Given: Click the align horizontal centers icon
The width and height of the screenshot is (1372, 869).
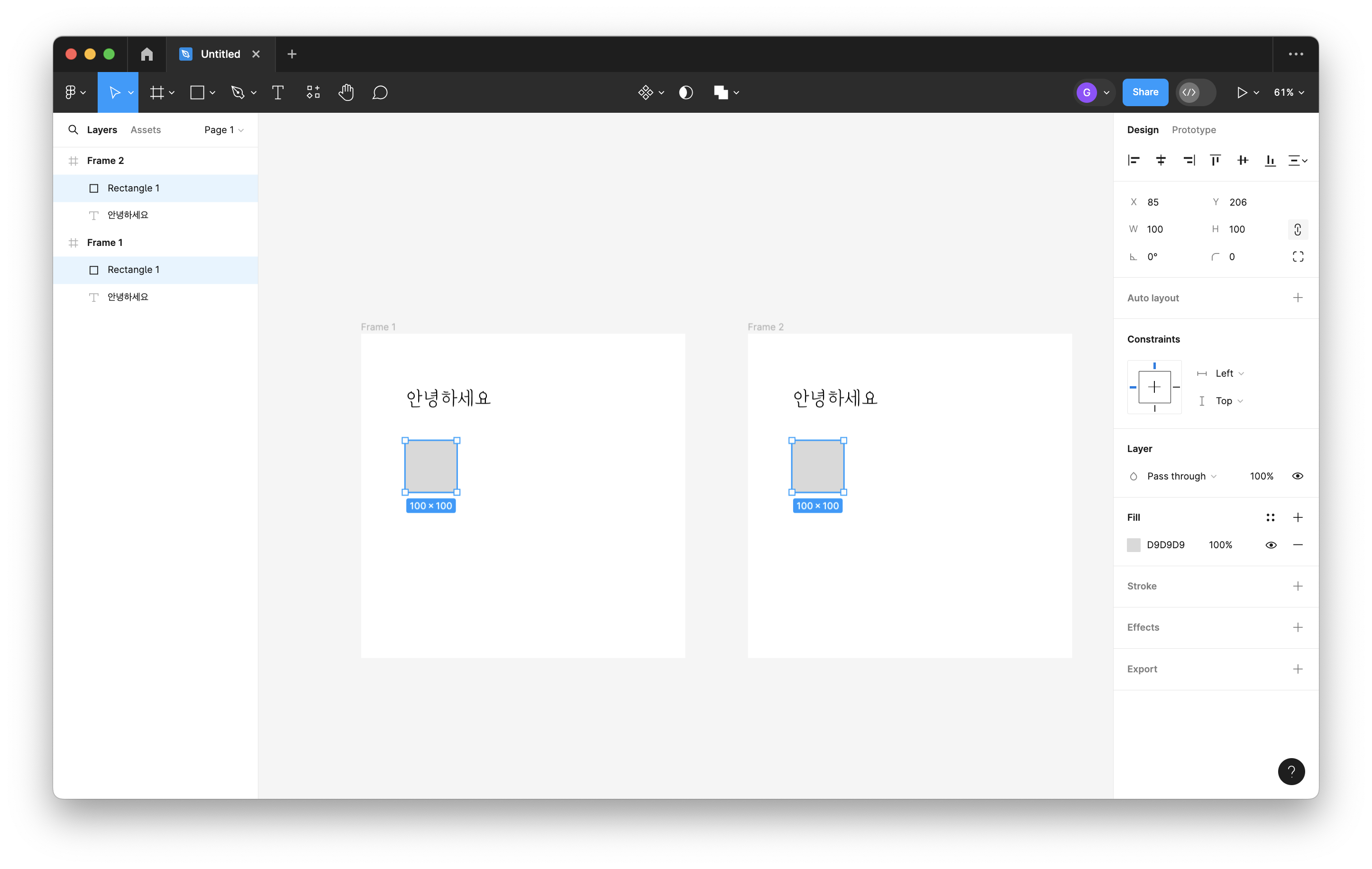Looking at the screenshot, I should pyautogui.click(x=1161, y=161).
